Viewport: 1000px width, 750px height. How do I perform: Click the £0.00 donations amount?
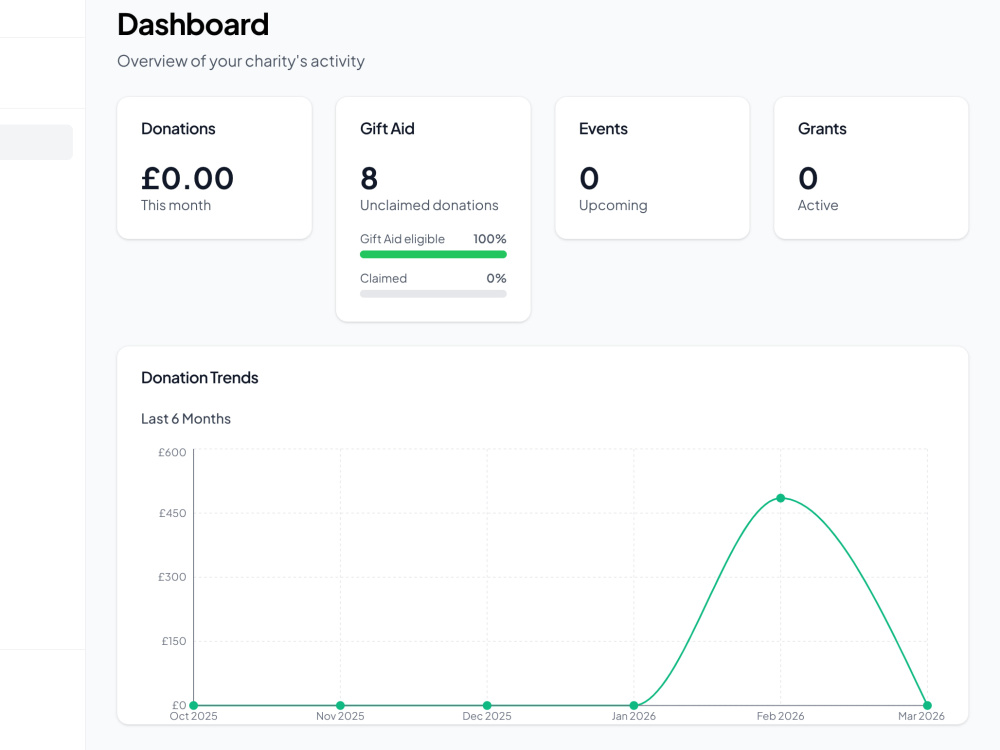pyautogui.click(x=188, y=179)
